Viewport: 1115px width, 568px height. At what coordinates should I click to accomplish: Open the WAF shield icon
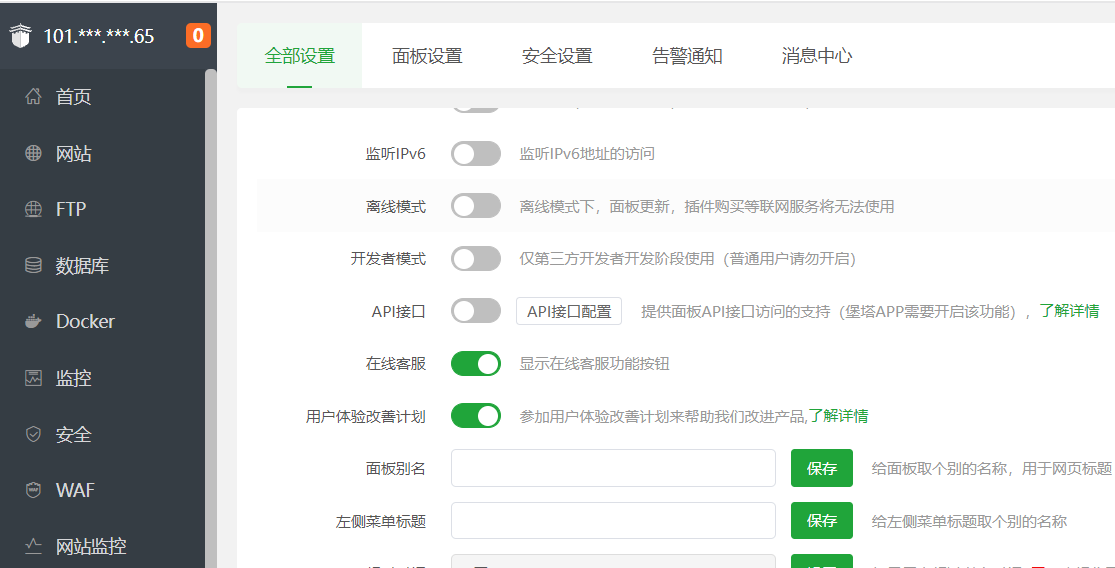(x=34, y=490)
